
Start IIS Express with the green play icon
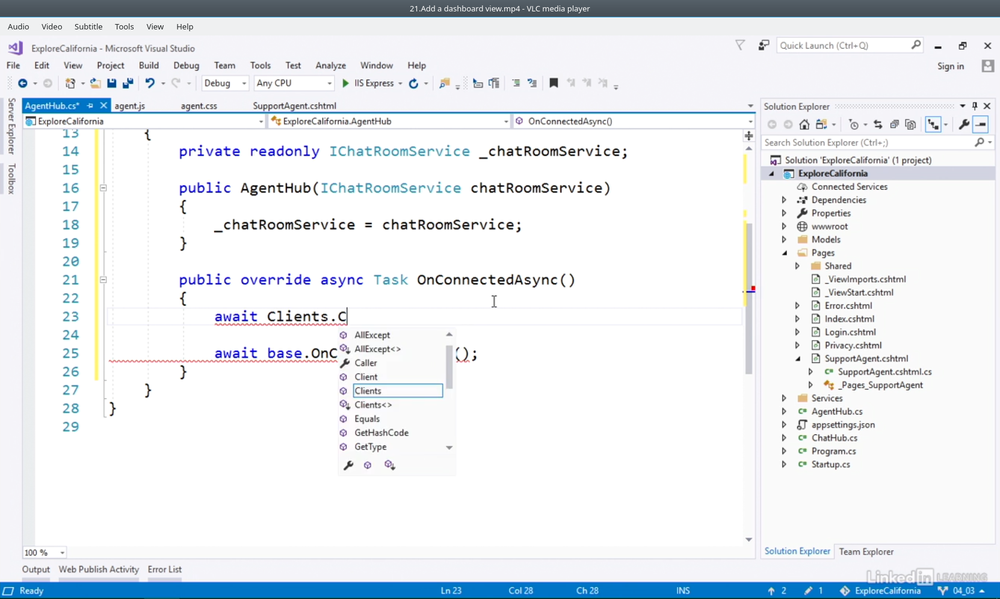[x=346, y=84]
